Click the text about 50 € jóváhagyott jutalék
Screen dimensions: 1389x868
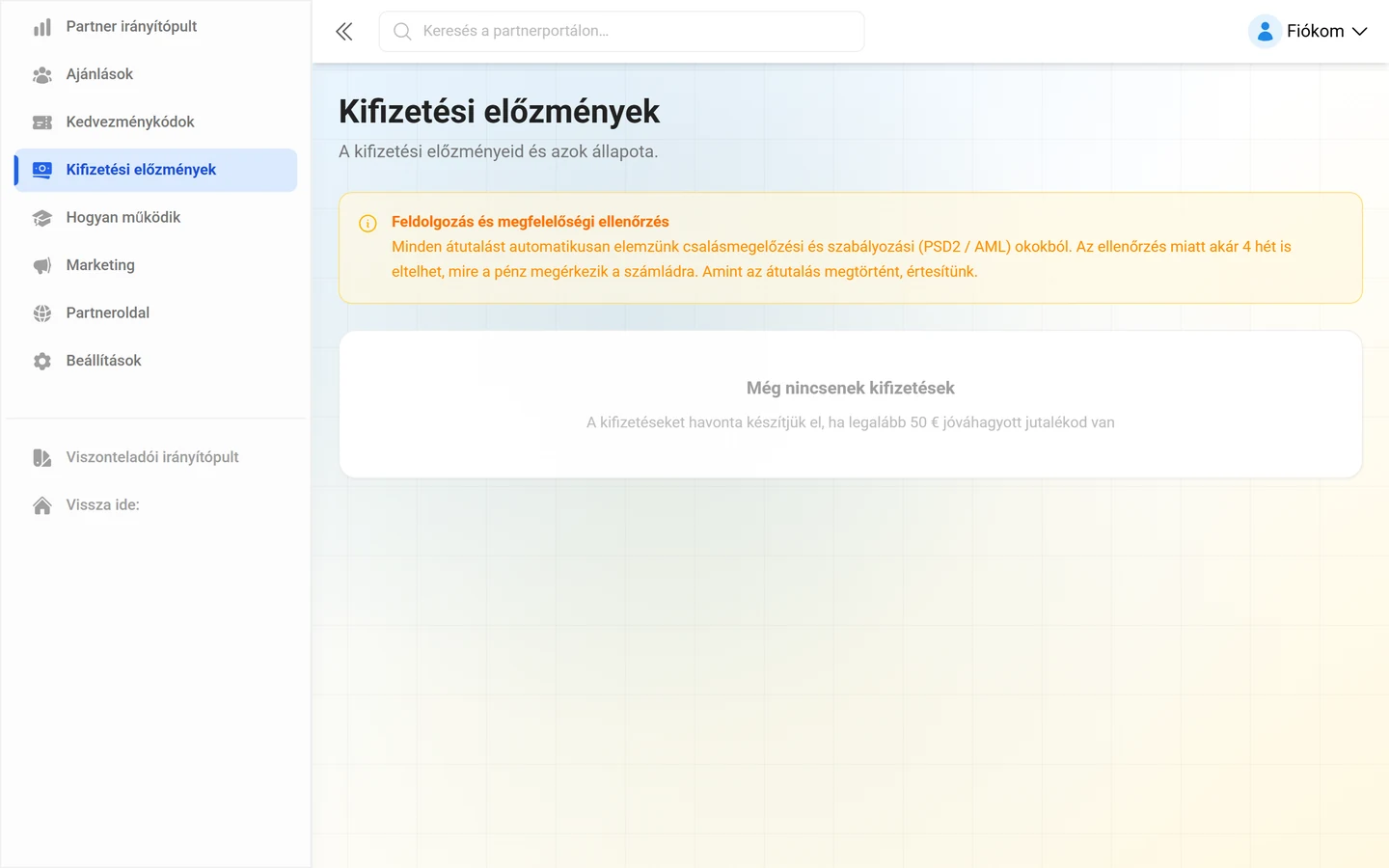click(x=851, y=422)
